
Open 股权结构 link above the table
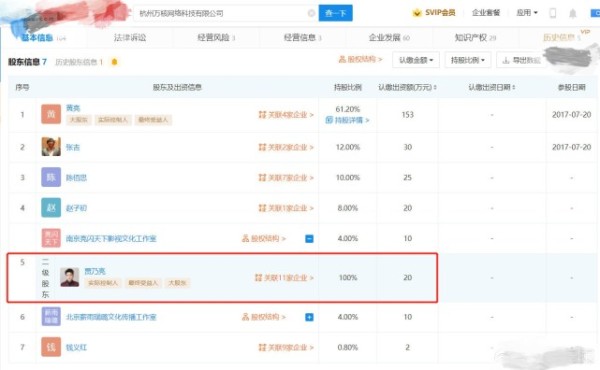[x=360, y=59]
